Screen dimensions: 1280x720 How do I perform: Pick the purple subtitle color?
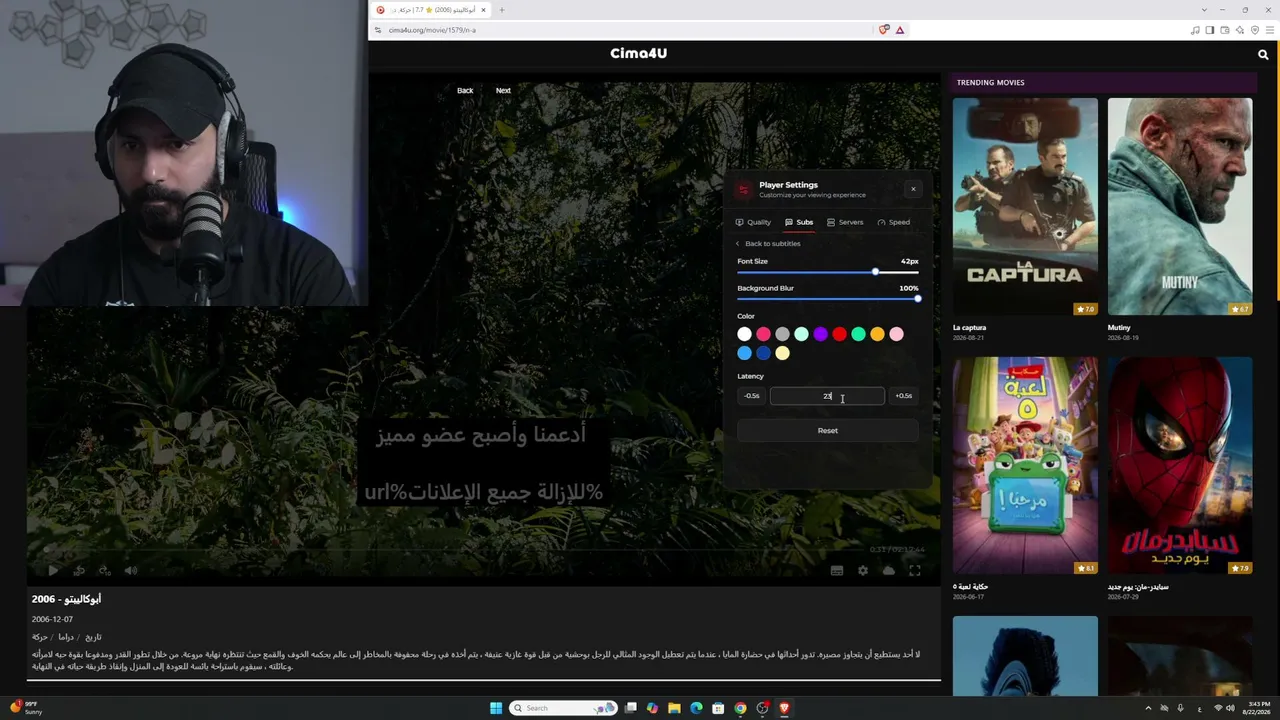point(820,334)
